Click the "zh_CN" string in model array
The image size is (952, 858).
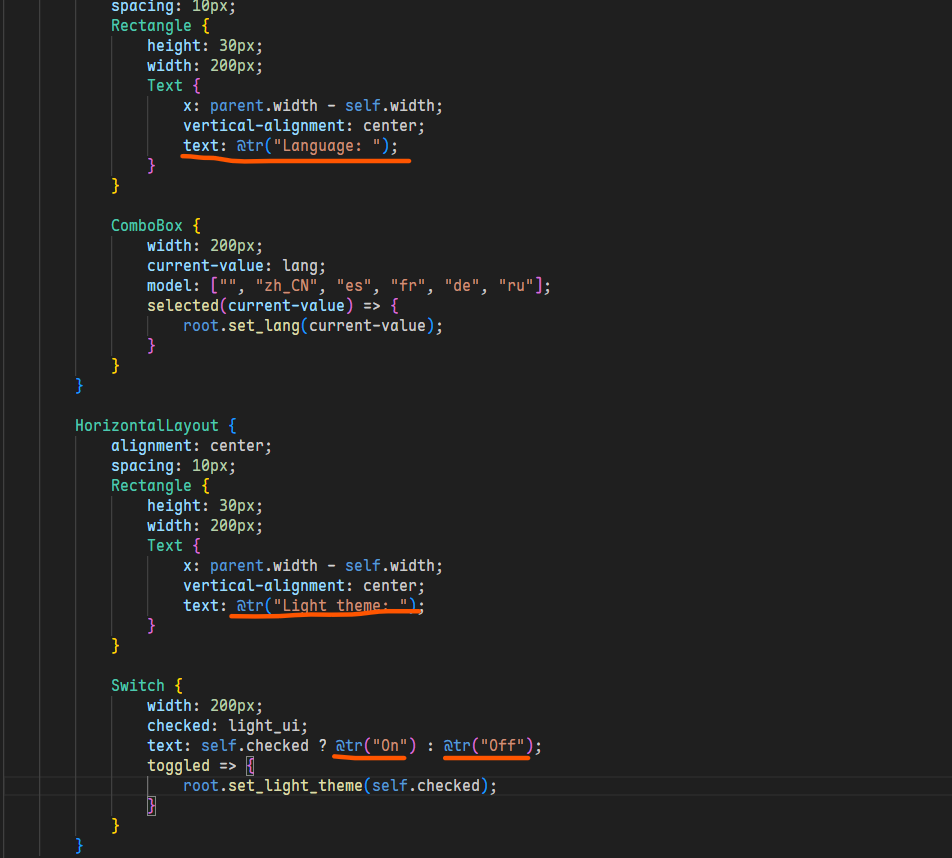(x=287, y=286)
